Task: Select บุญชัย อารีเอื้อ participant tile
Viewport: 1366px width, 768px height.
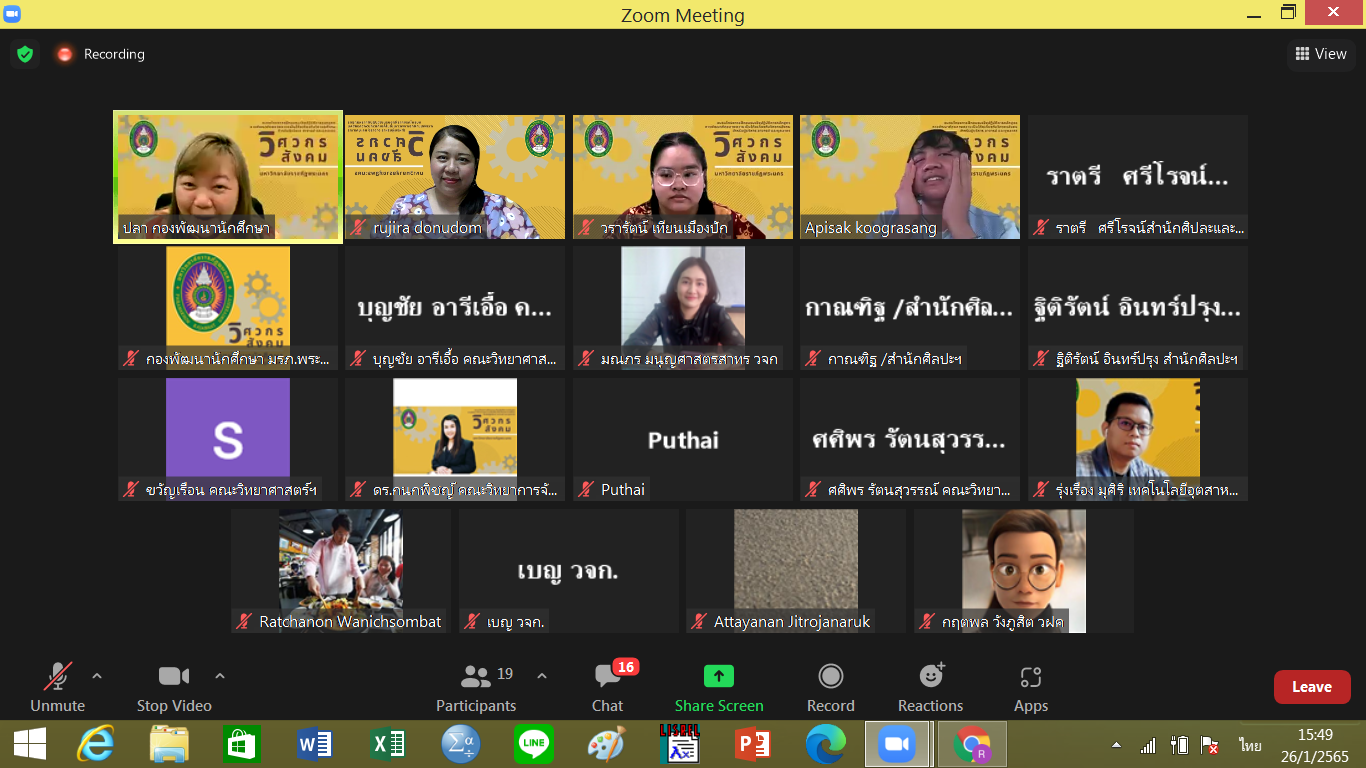Action: 455,308
